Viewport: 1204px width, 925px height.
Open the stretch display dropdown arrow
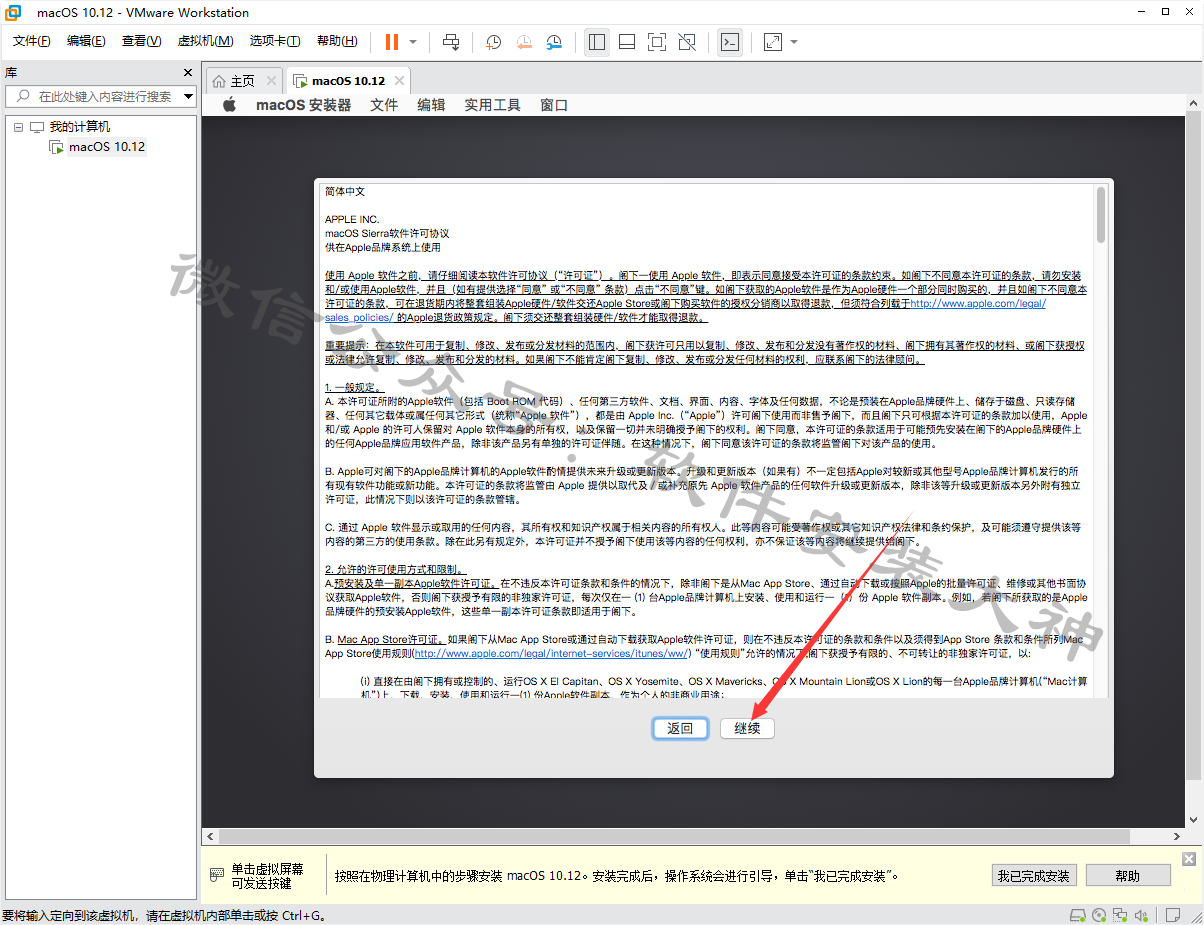tap(794, 42)
